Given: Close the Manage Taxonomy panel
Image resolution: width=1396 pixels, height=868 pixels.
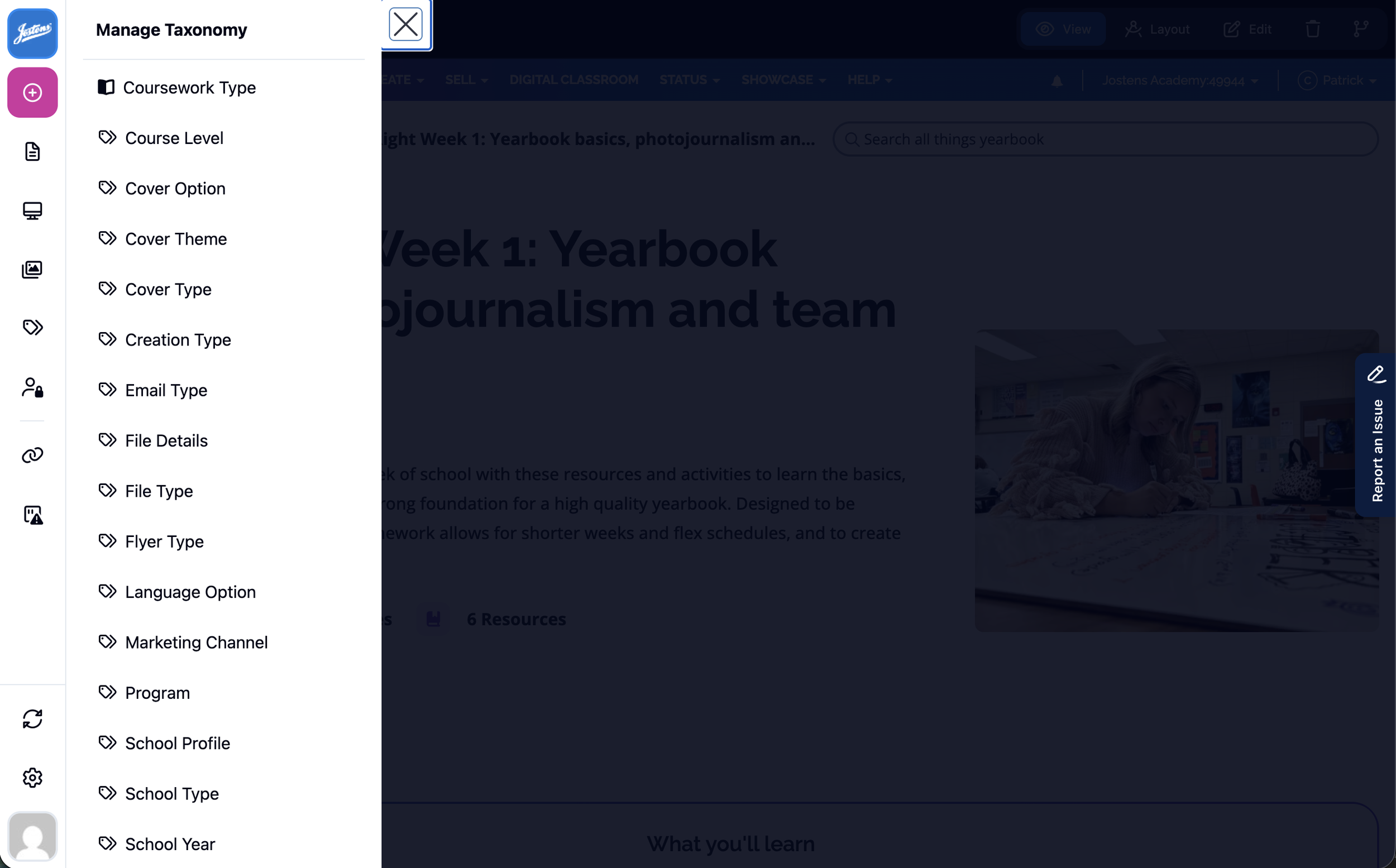Looking at the screenshot, I should click(x=406, y=25).
